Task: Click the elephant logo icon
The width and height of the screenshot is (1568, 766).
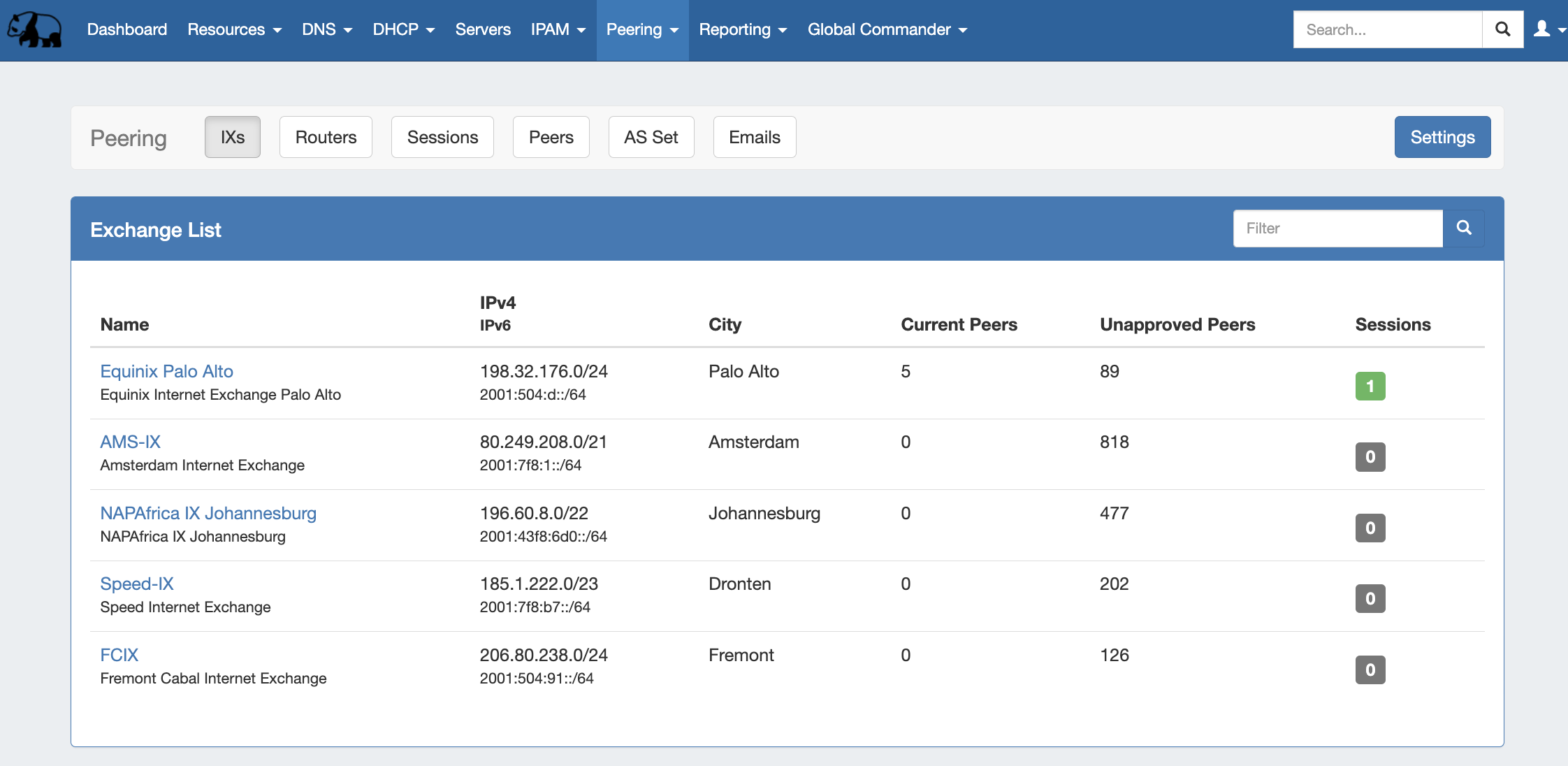Action: coord(35,29)
